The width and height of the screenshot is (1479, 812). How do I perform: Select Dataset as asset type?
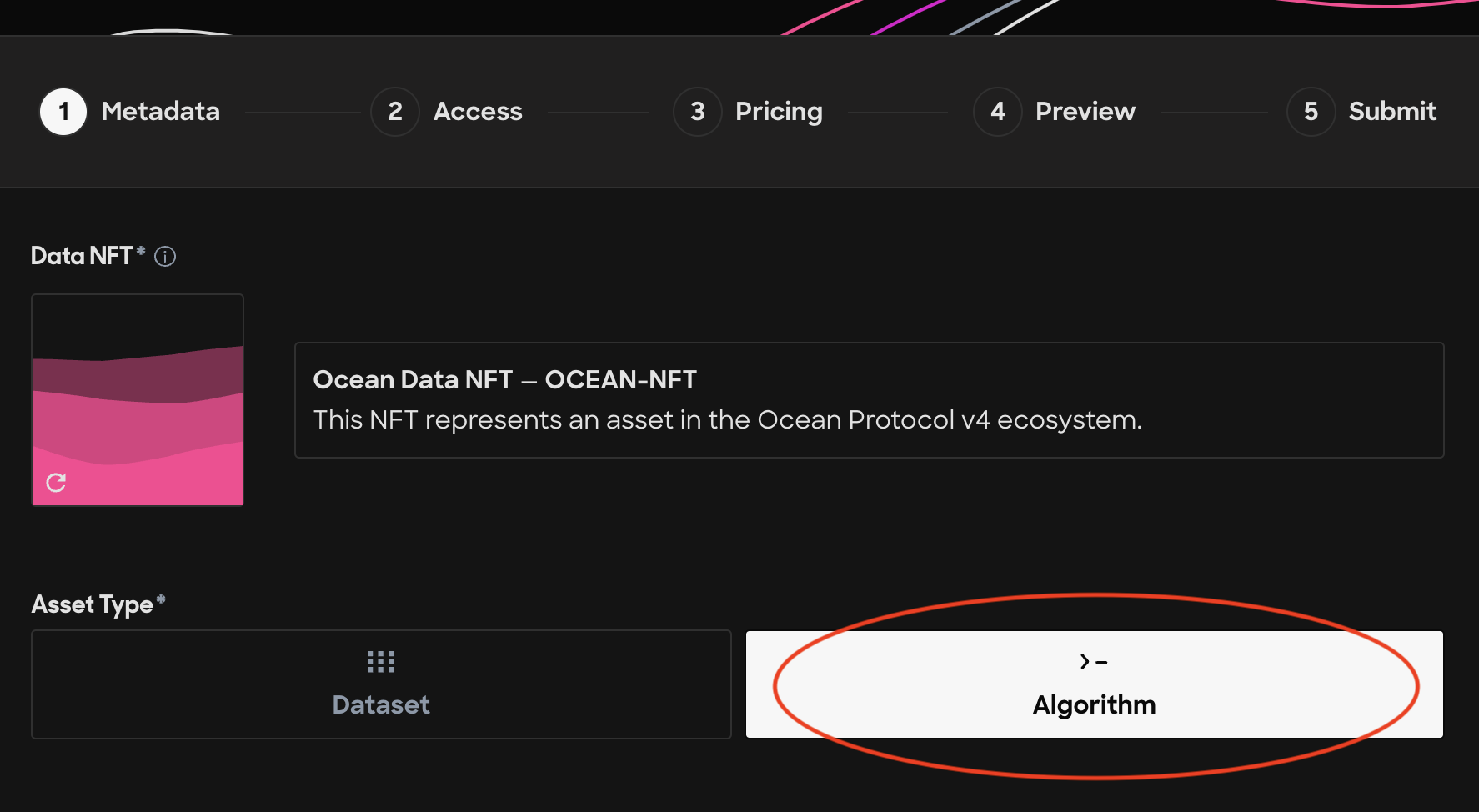tap(381, 684)
